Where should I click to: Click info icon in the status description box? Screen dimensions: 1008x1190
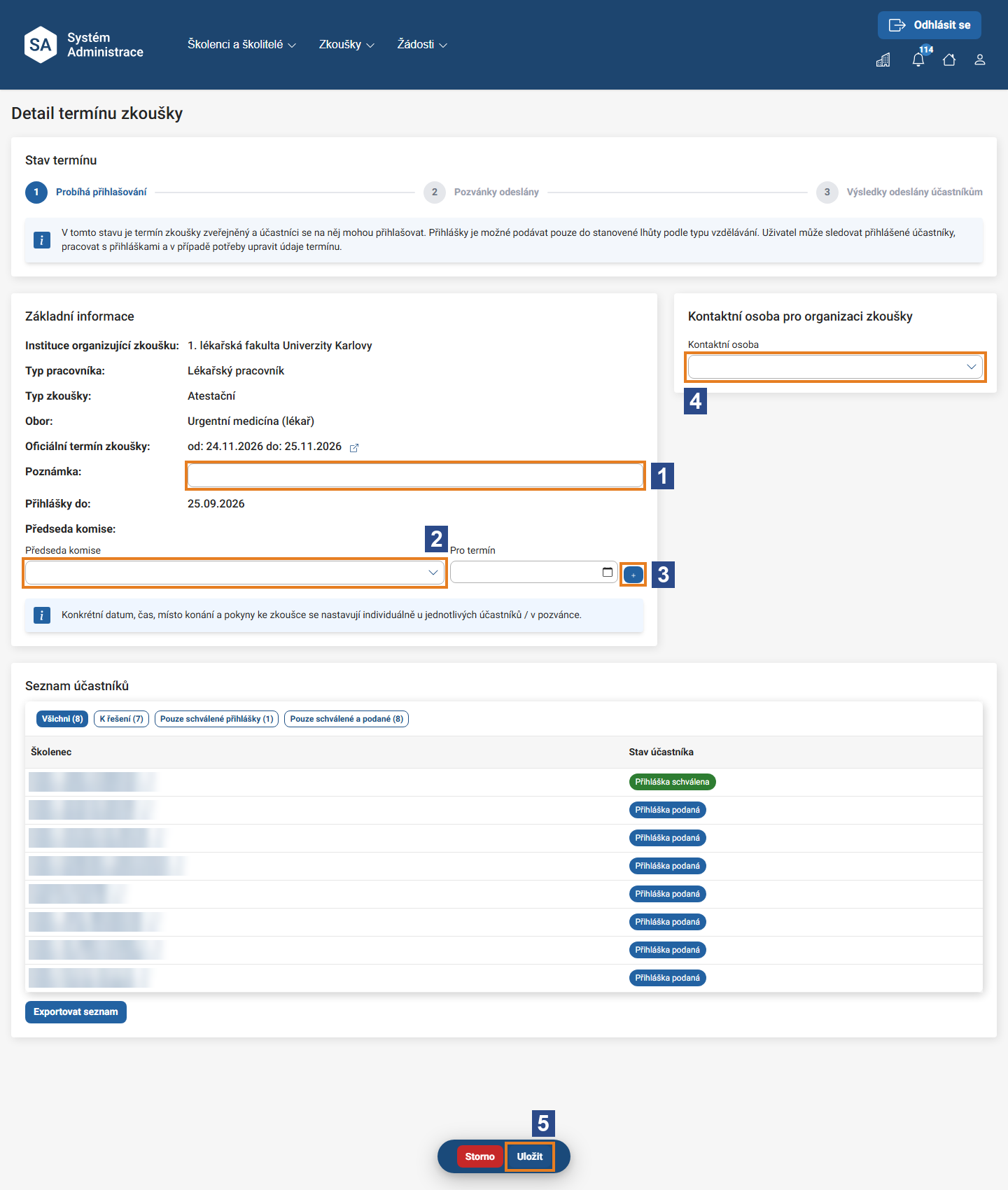coord(42,240)
